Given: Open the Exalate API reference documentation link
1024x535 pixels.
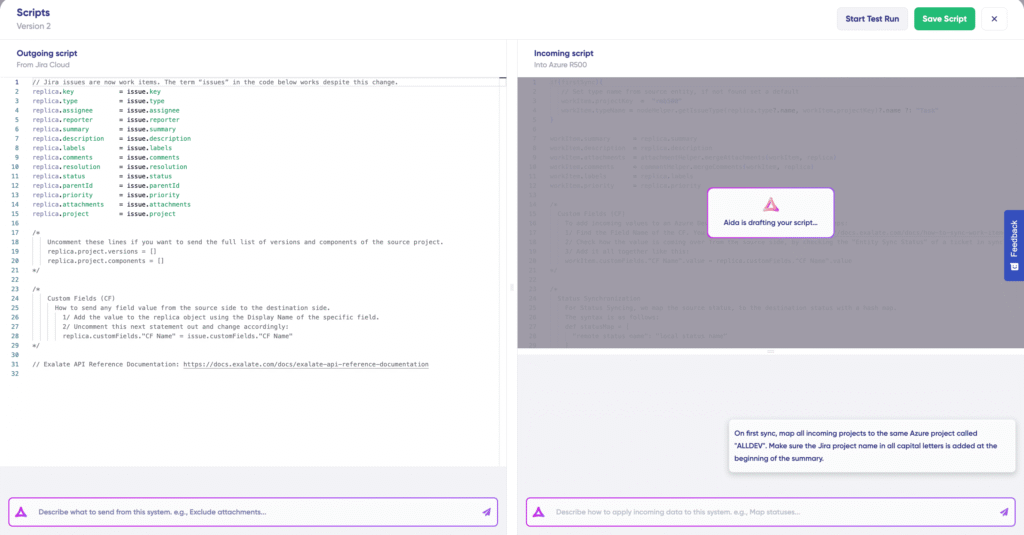Looking at the screenshot, I should (305, 365).
